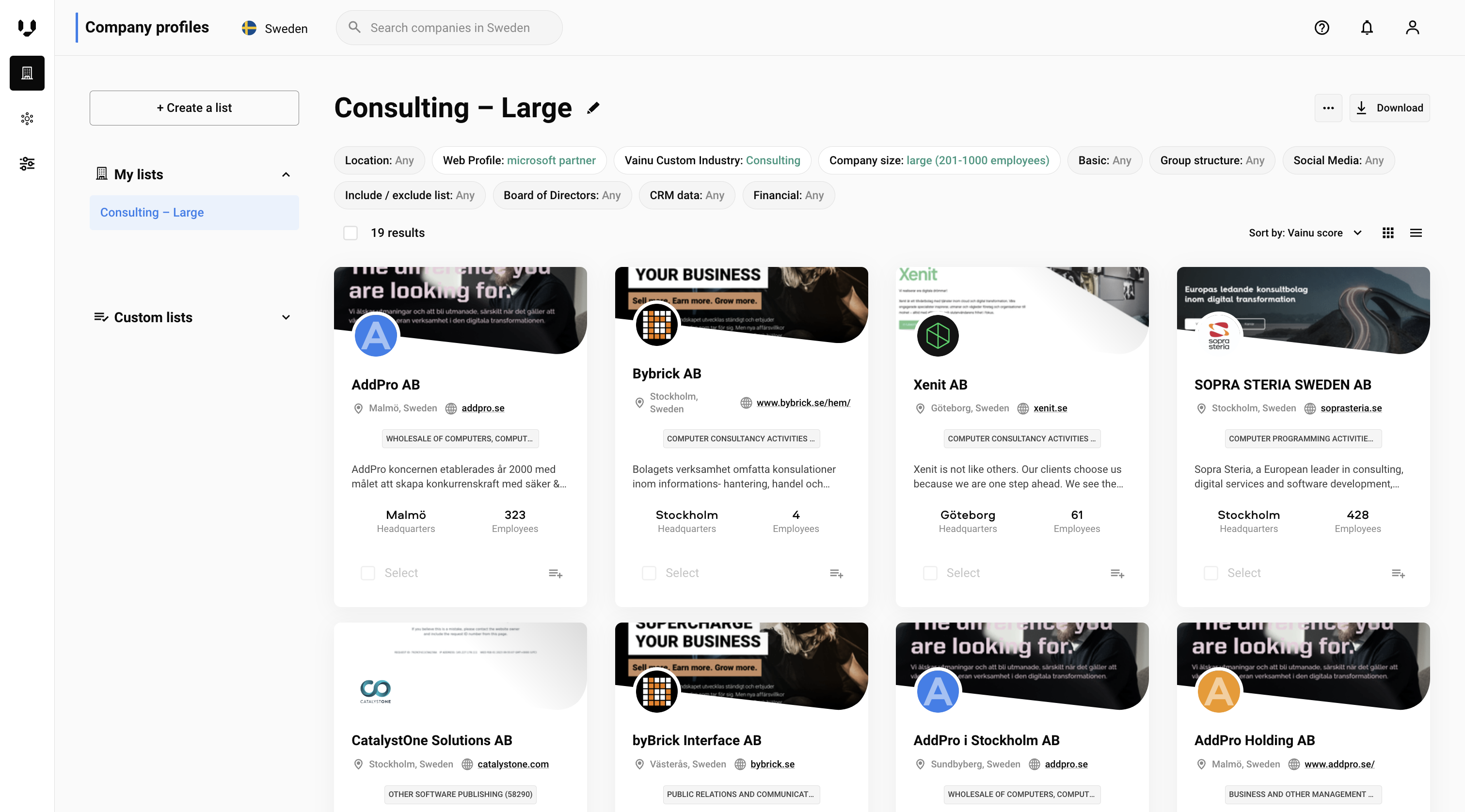Switch to grid view layout
This screenshot has width=1465, height=812.
click(1387, 233)
